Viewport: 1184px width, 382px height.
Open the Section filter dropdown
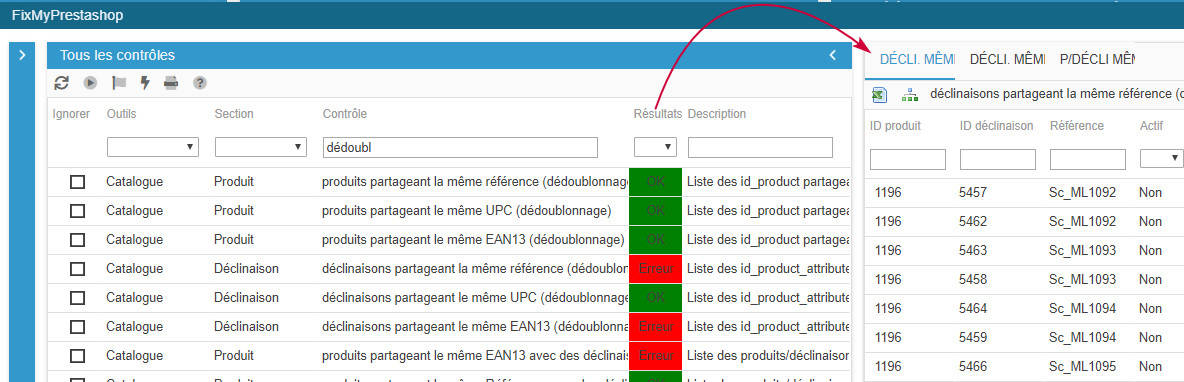pos(261,147)
